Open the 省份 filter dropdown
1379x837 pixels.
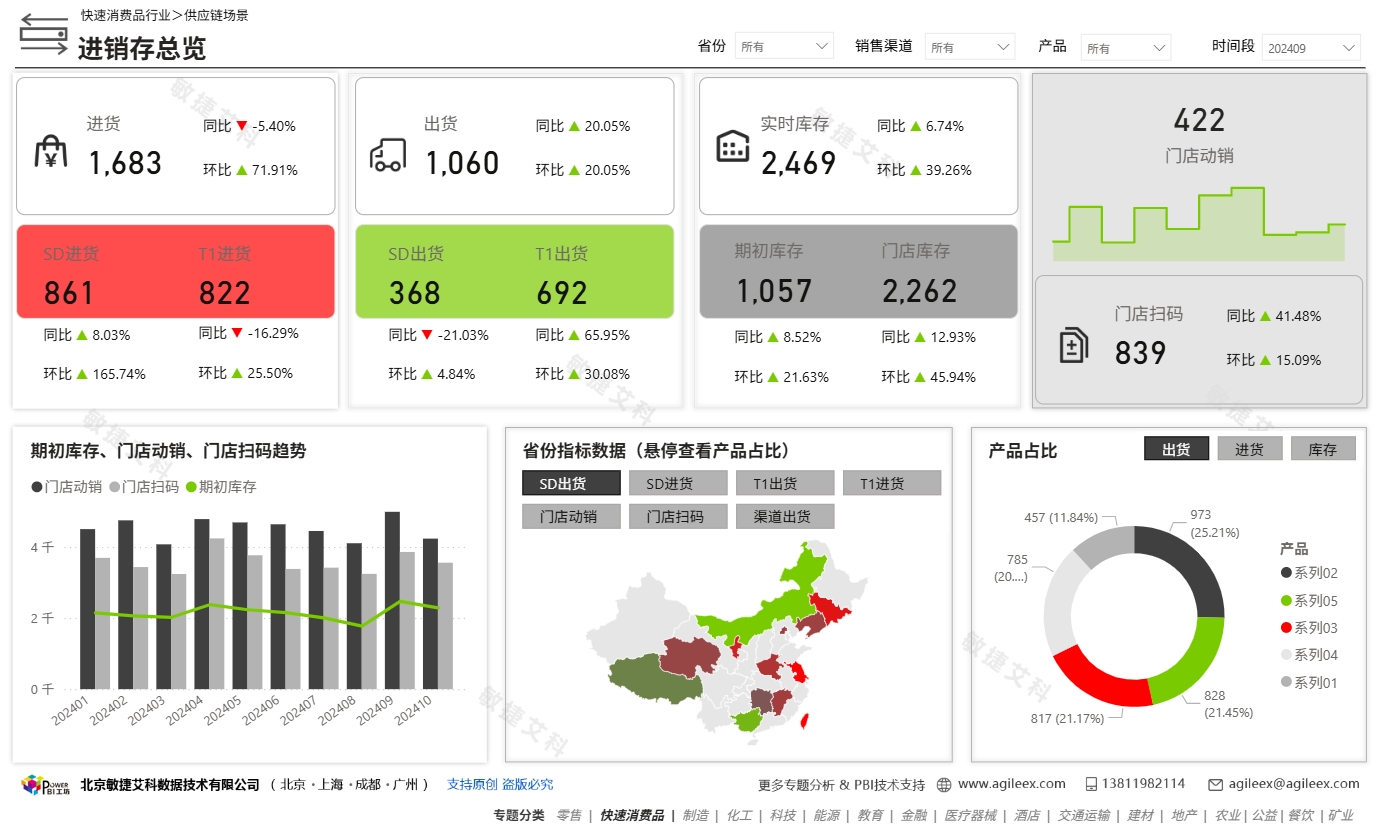click(x=784, y=45)
